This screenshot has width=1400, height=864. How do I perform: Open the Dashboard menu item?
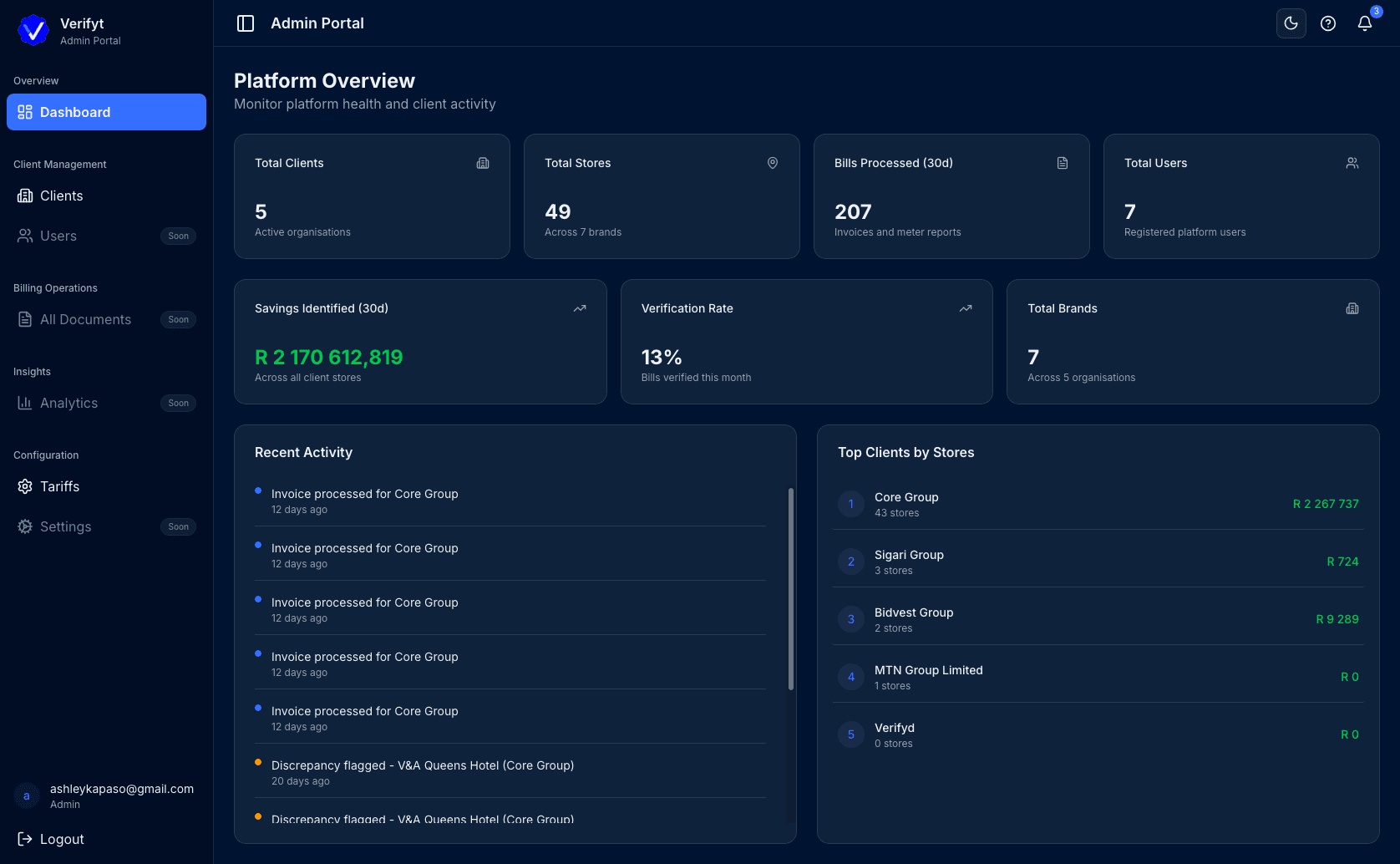pyautogui.click(x=106, y=112)
